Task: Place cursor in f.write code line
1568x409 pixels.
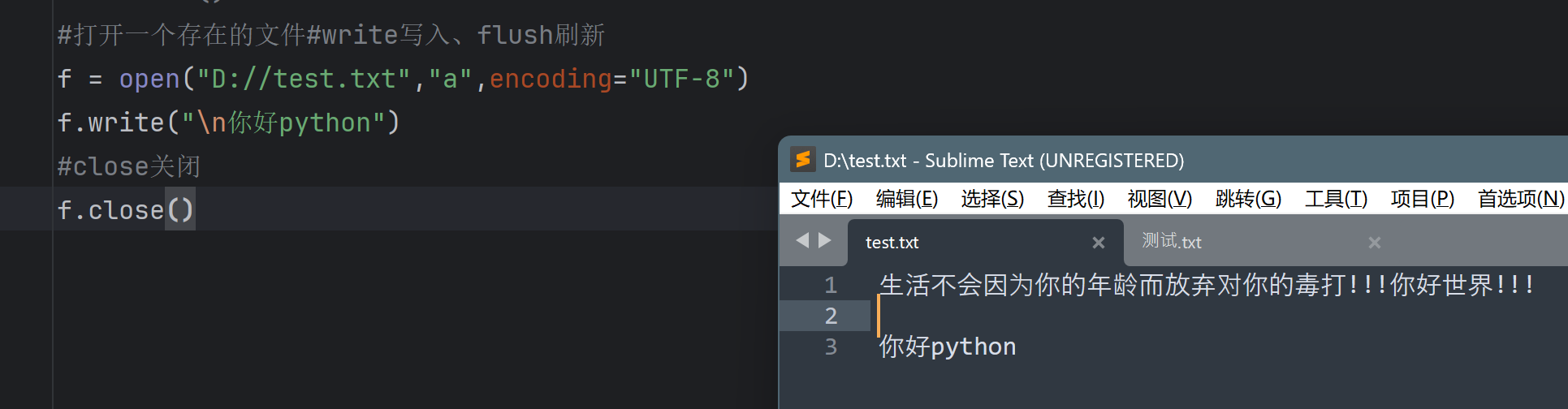Action: click(229, 123)
